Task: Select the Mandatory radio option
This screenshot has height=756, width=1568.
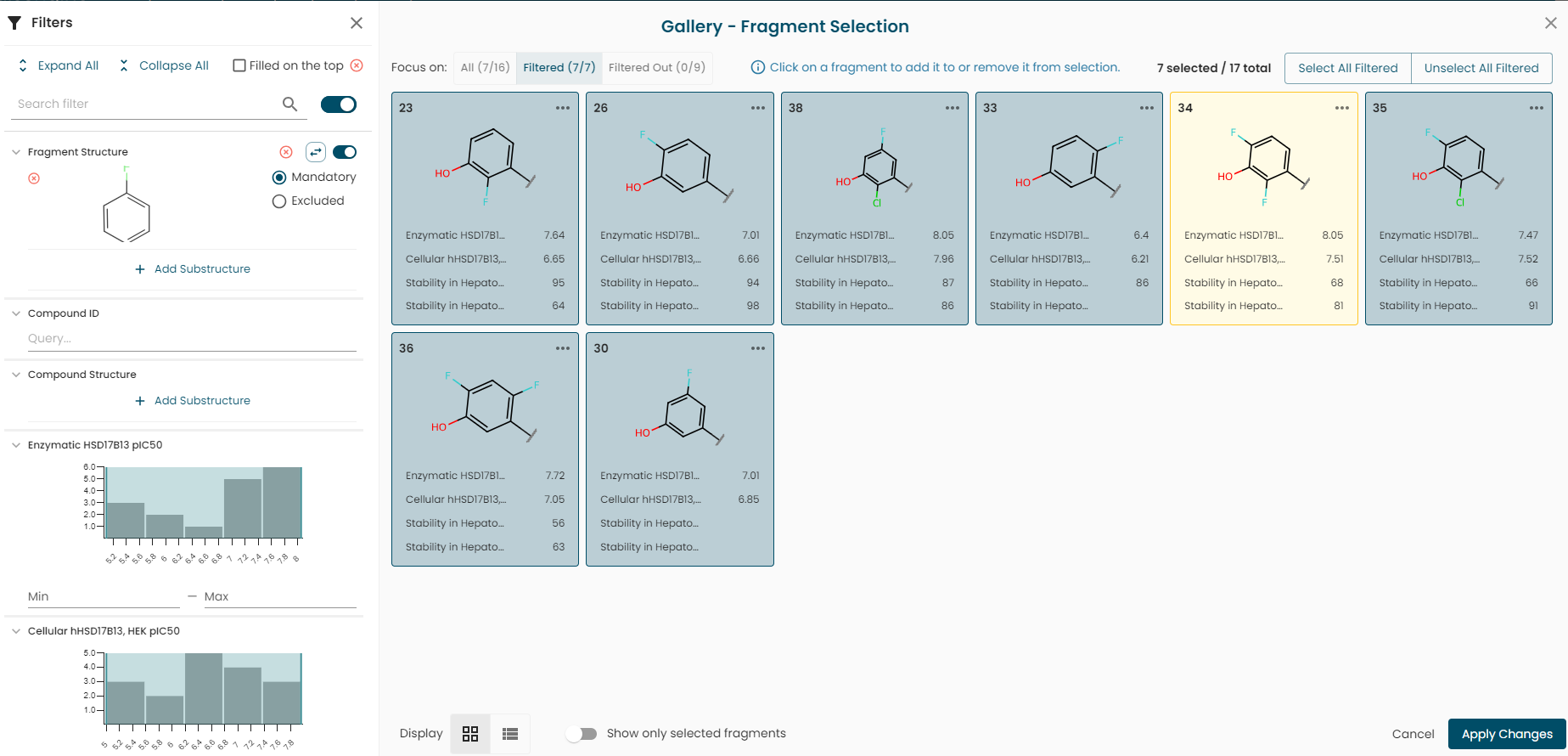Action: pos(279,178)
